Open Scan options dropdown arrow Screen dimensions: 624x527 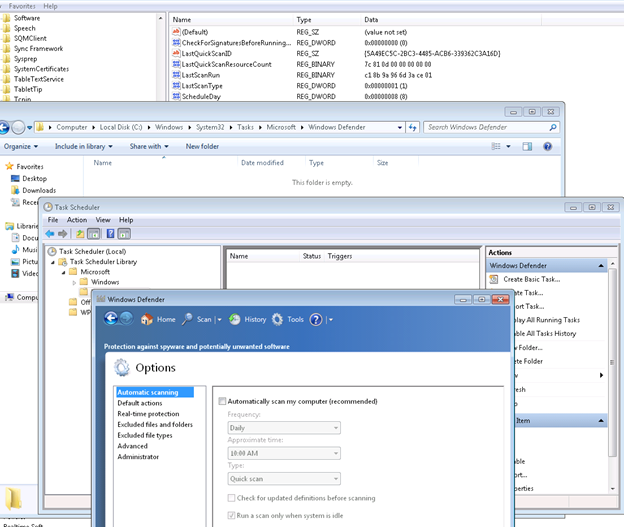pyautogui.click(x=219, y=320)
